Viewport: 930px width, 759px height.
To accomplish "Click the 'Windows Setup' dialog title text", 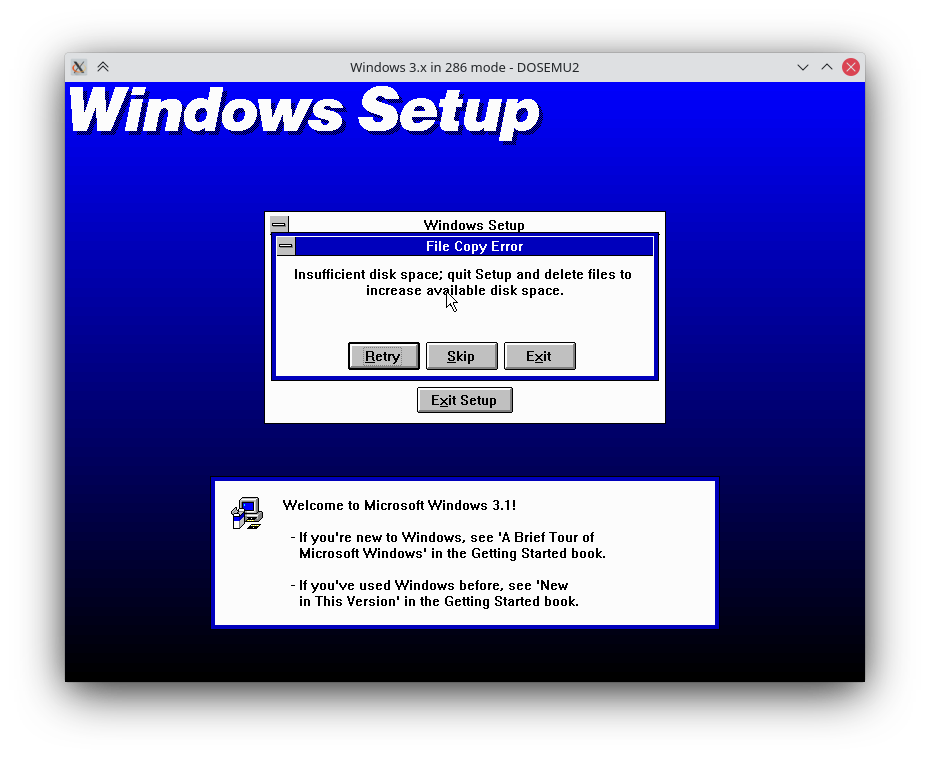I will click(474, 225).
